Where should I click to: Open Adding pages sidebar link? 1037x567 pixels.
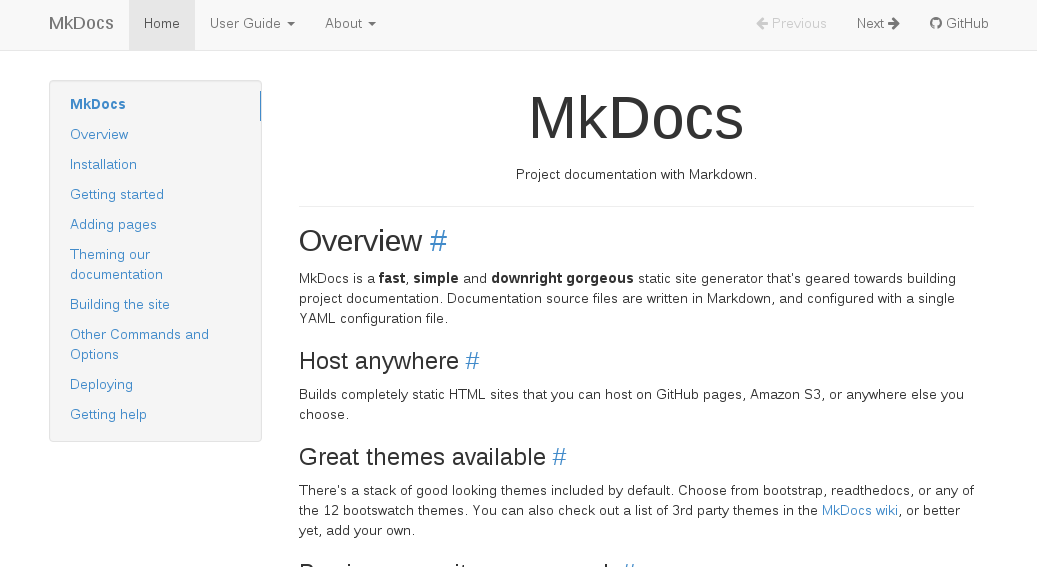[113, 224]
